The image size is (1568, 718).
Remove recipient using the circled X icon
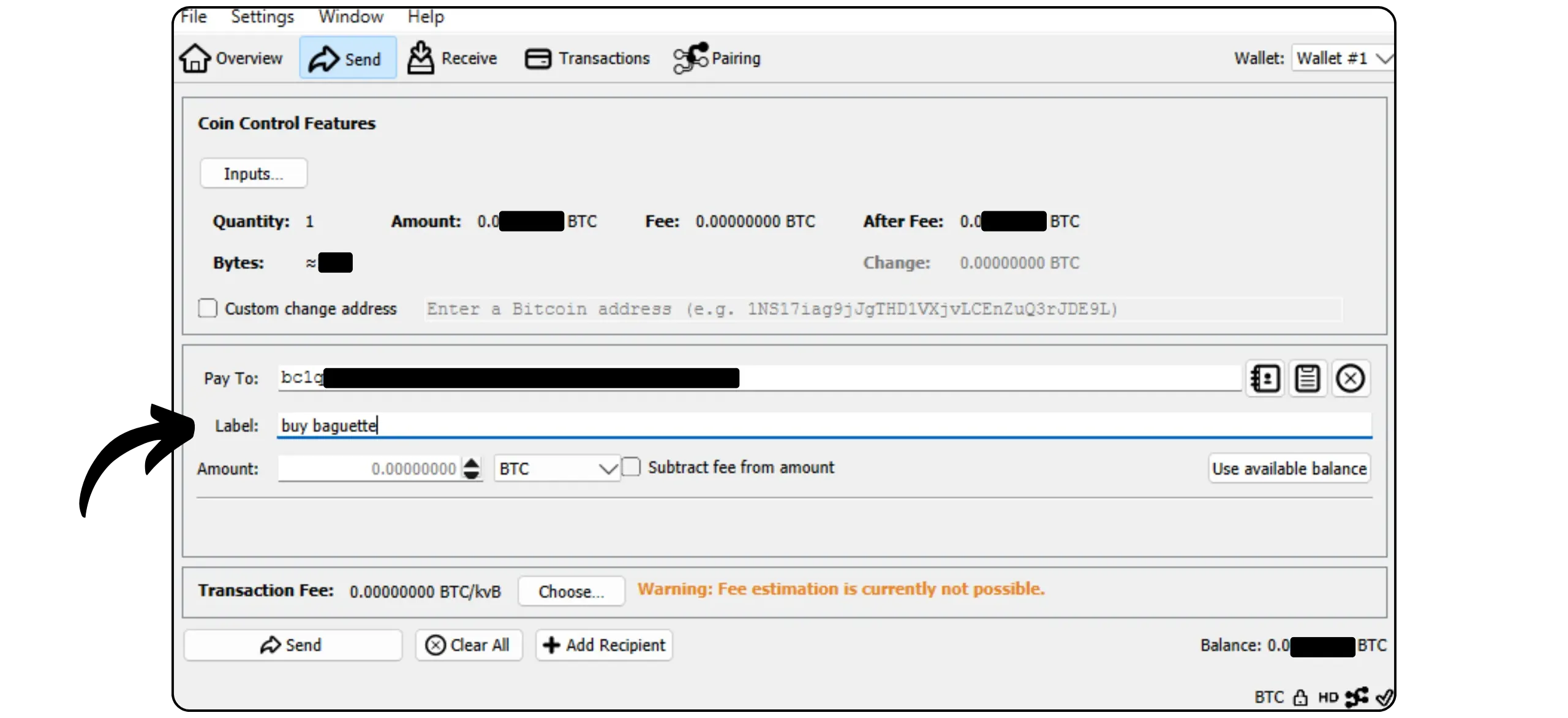pos(1350,379)
